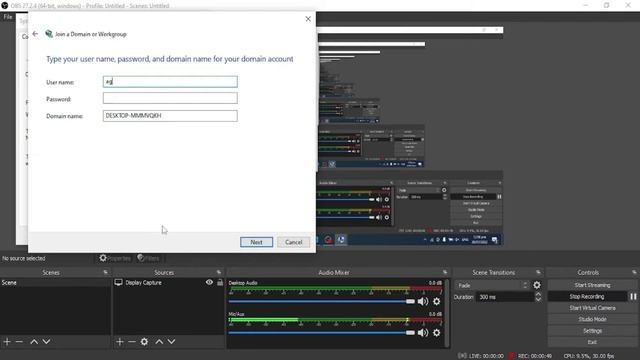
Task: Mute Desktop Audio speaker icon
Action: 423,302
